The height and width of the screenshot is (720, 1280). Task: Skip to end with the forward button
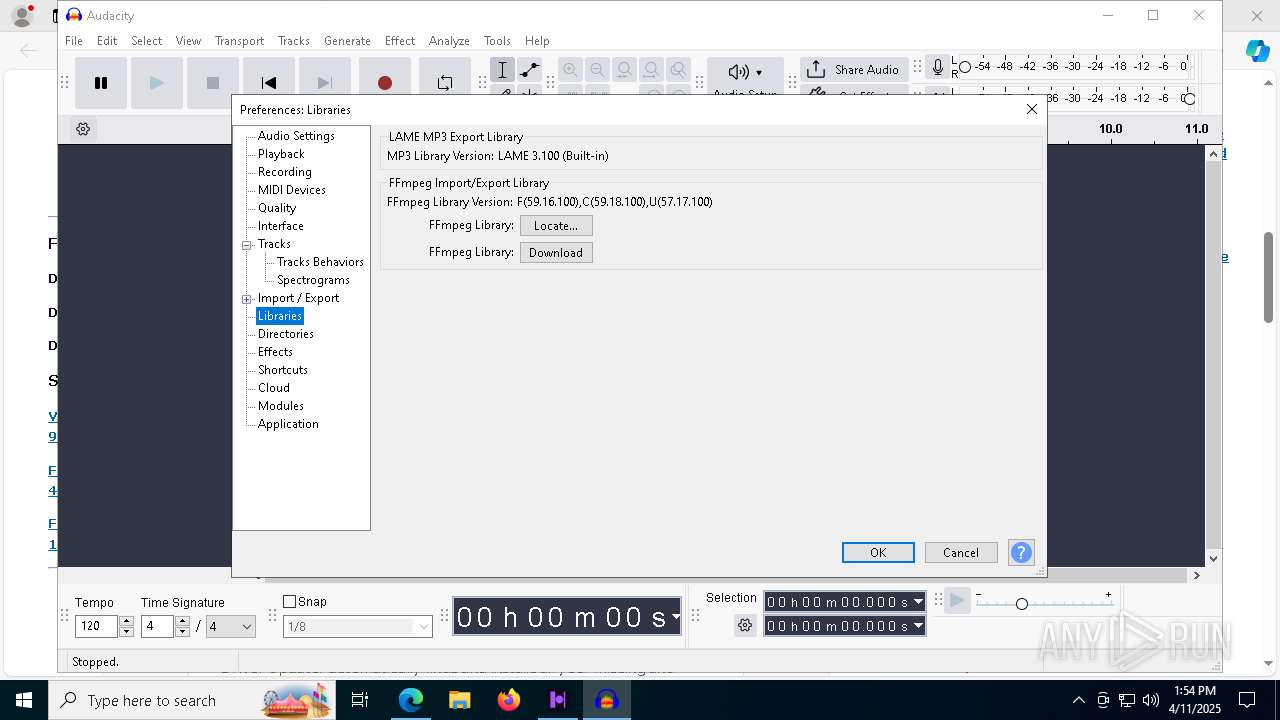[325, 83]
